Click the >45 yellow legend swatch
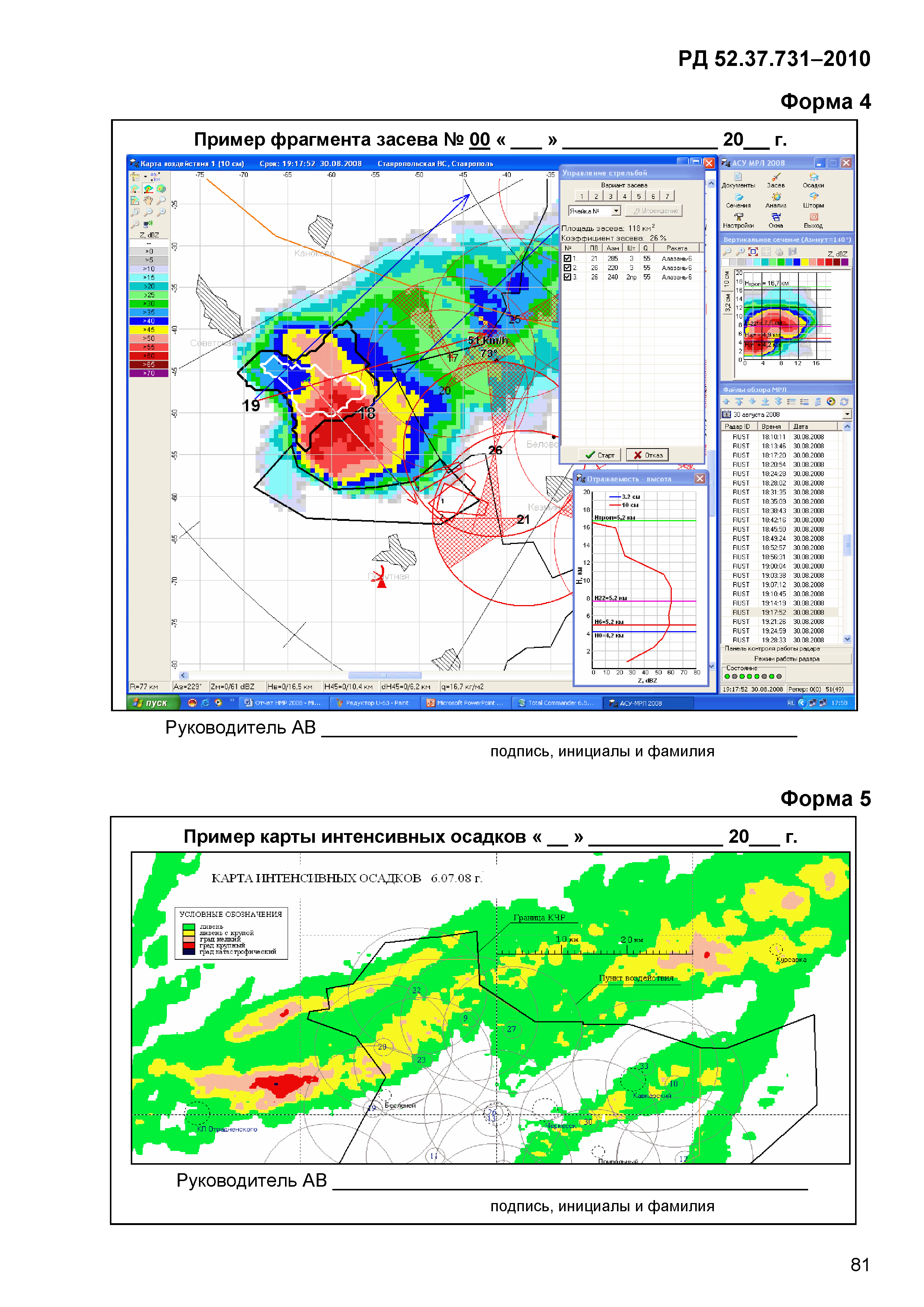 pos(149,330)
